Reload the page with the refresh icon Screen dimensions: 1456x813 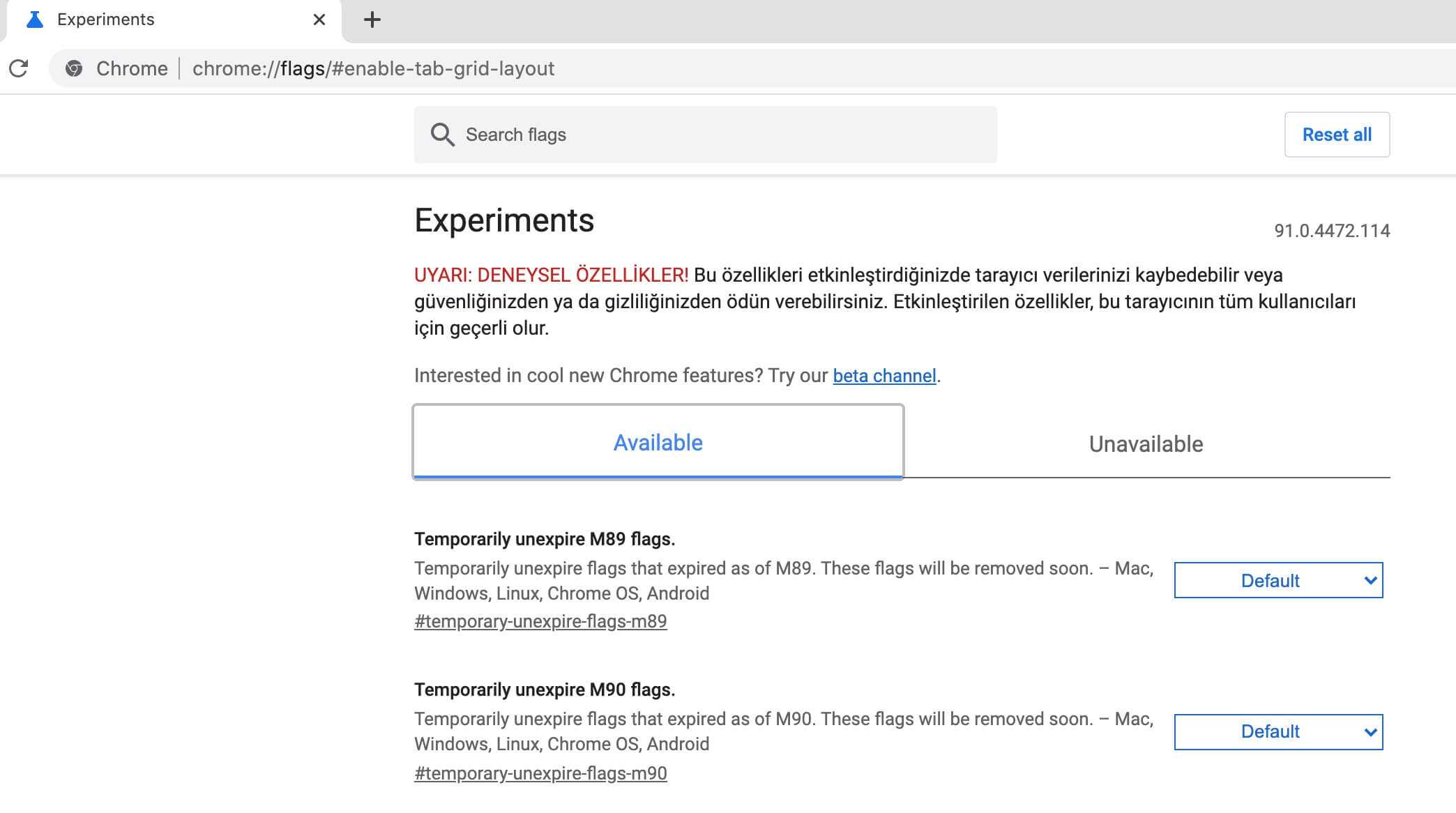coord(19,68)
